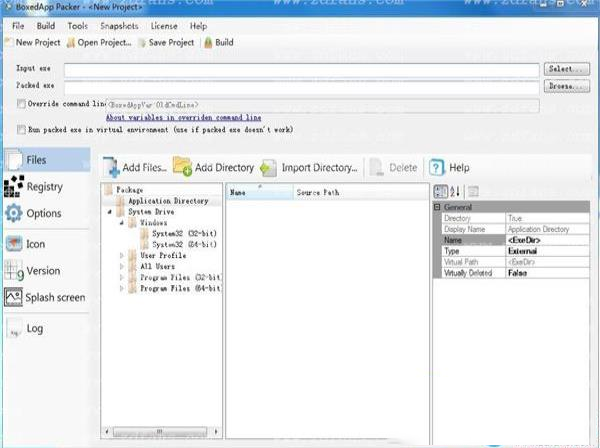Sort properties alphabetically with A-Z icon
The width and height of the screenshot is (600, 448).
pos(455,191)
